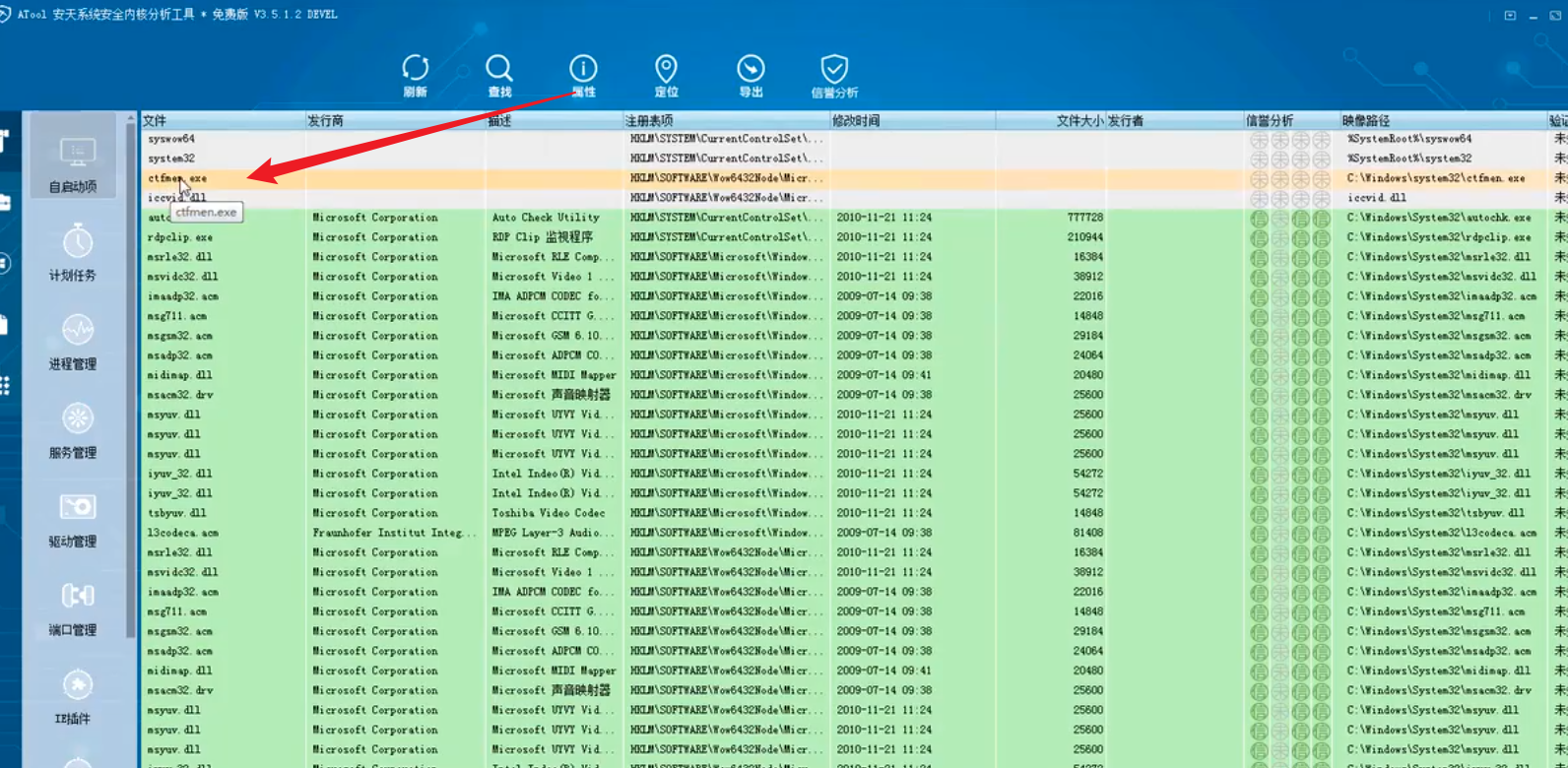Screen dimensions: 1568x768
Task: Click the %SystemRoot%\syswow64 image path cell
Action: coord(1409,139)
